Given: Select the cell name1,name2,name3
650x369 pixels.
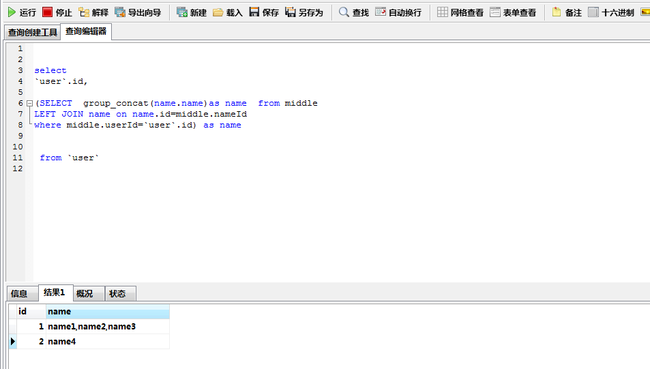Looking at the screenshot, I should click(x=108, y=327).
